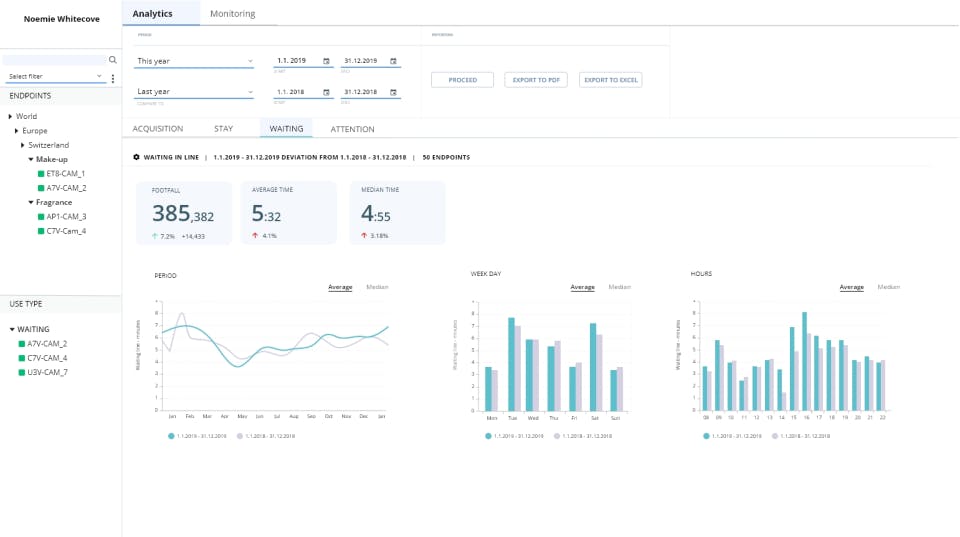The image size is (960, 537).
Task: Click the gear icon beside Waiting in Line
Action: pos(137,157)
